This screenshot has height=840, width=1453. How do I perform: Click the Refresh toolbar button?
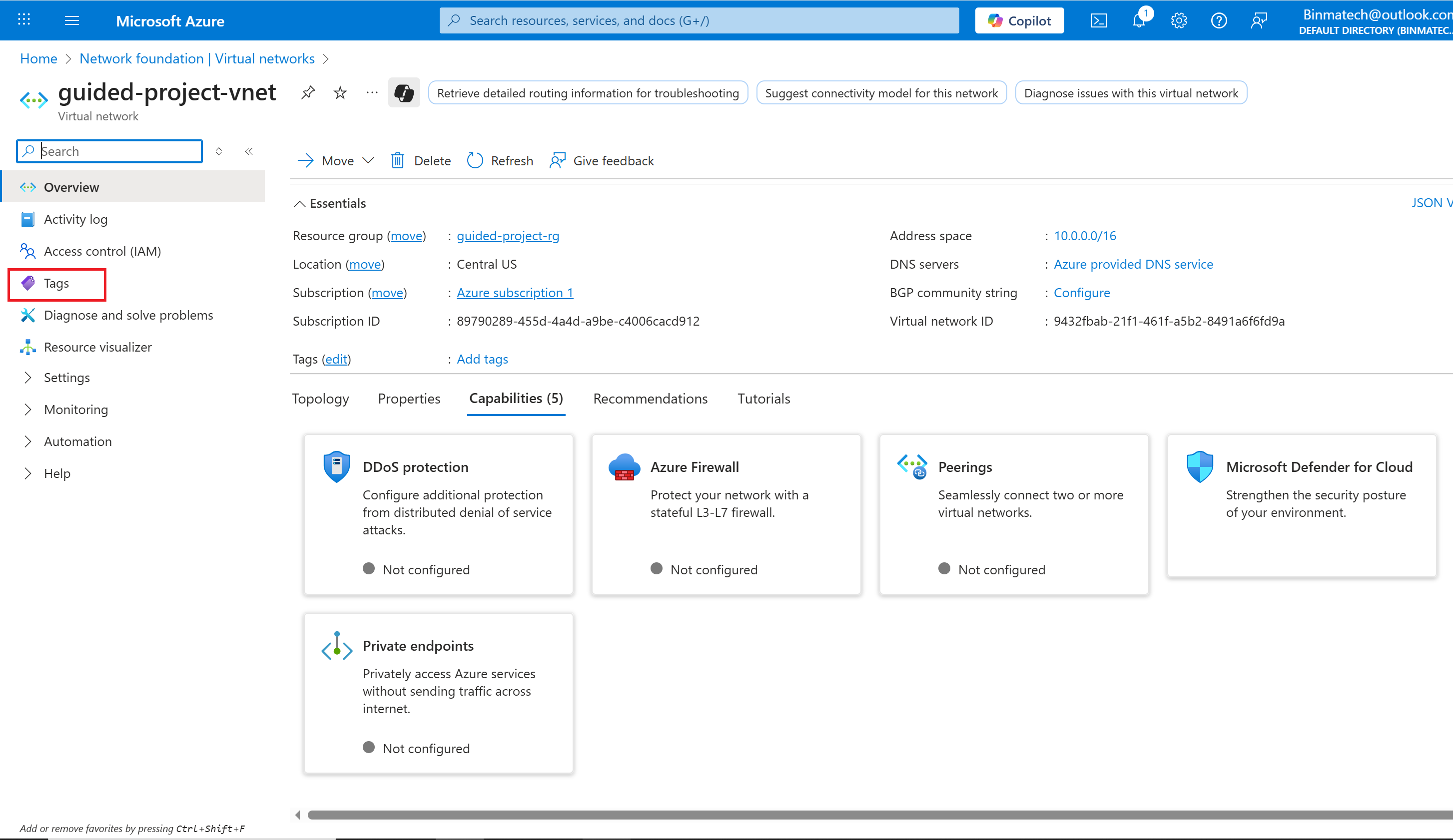click(500, 161)
